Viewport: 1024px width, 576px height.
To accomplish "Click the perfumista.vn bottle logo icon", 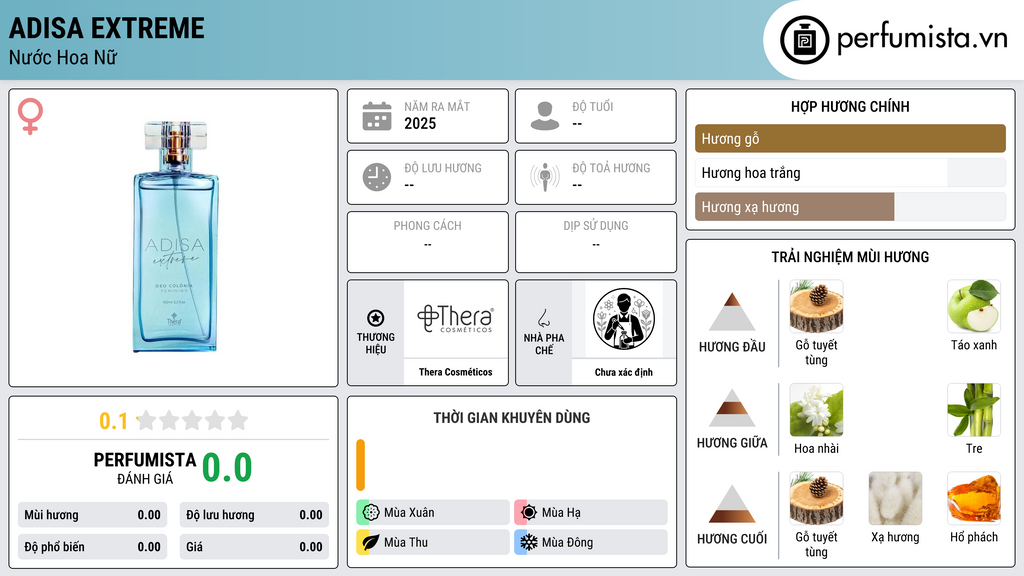I will [x=805, y=40].
